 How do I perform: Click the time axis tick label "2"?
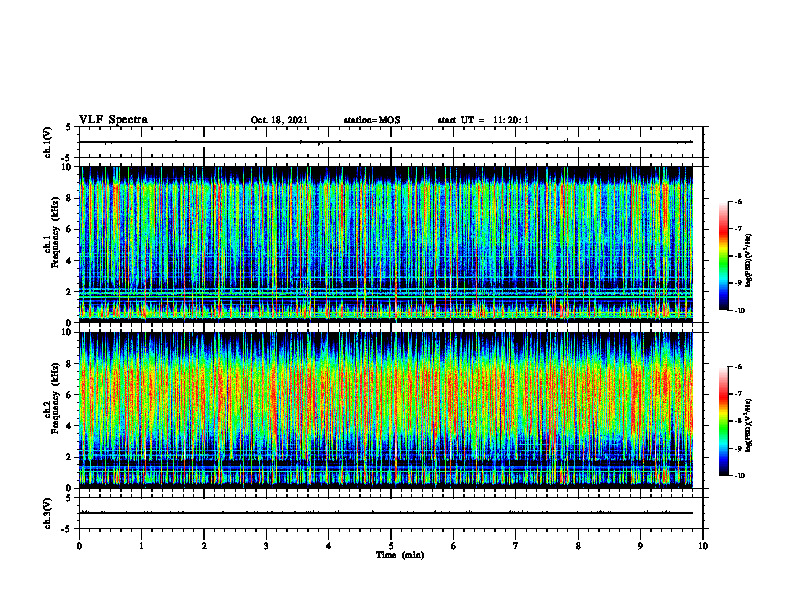click(204, 546)
